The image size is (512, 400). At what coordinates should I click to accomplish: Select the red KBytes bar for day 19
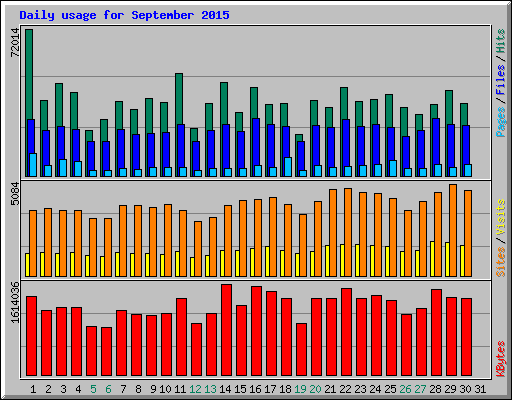(x=301, y=350)
